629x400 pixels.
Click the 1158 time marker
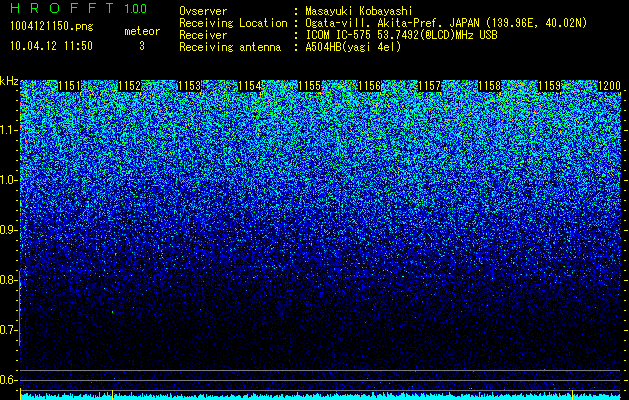click(x=489, y=86)
